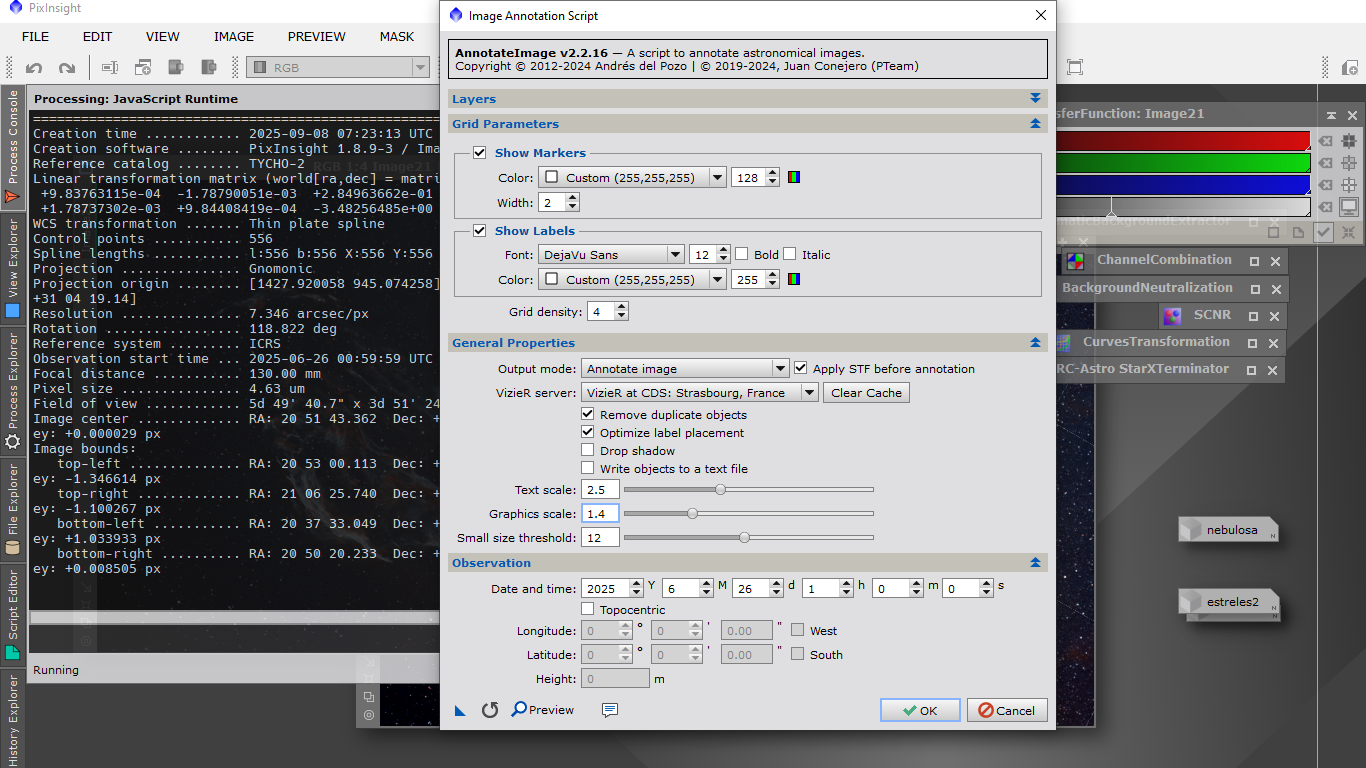1366x768 pixels.
Task: Enable the Topocentric checkbox
Action: click(x=588, y=610)
